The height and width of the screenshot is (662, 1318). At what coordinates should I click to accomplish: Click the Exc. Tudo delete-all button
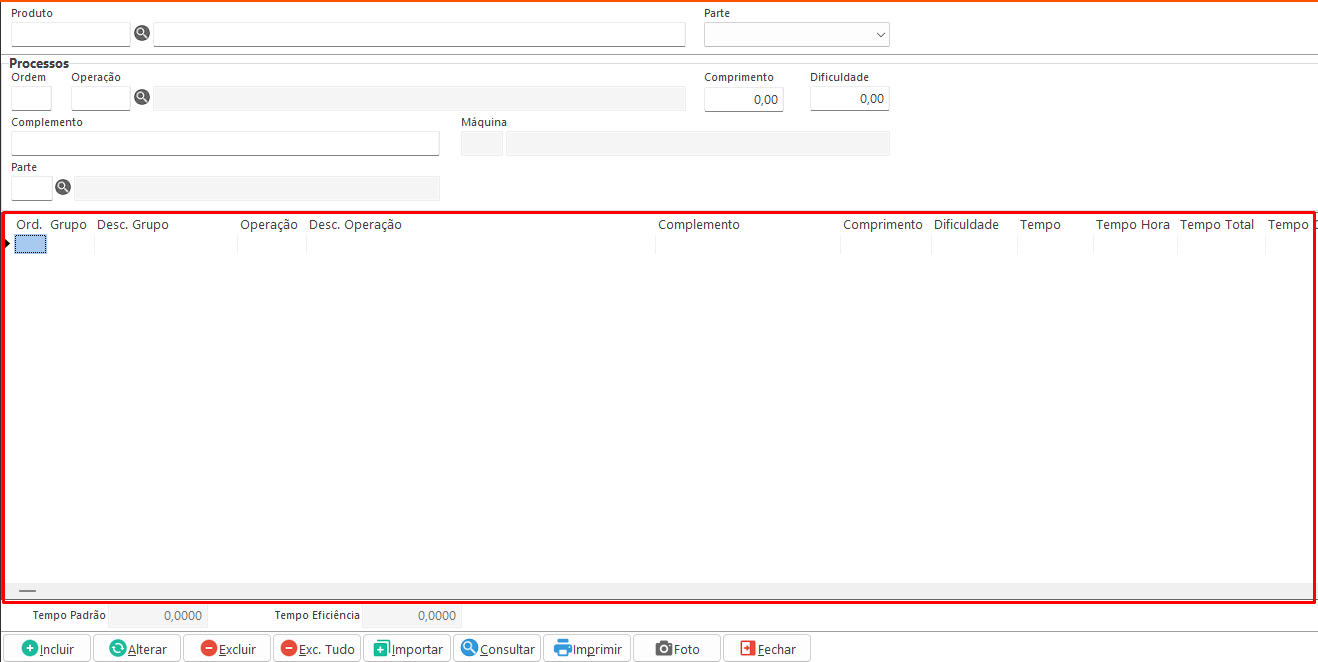point(317,649)
